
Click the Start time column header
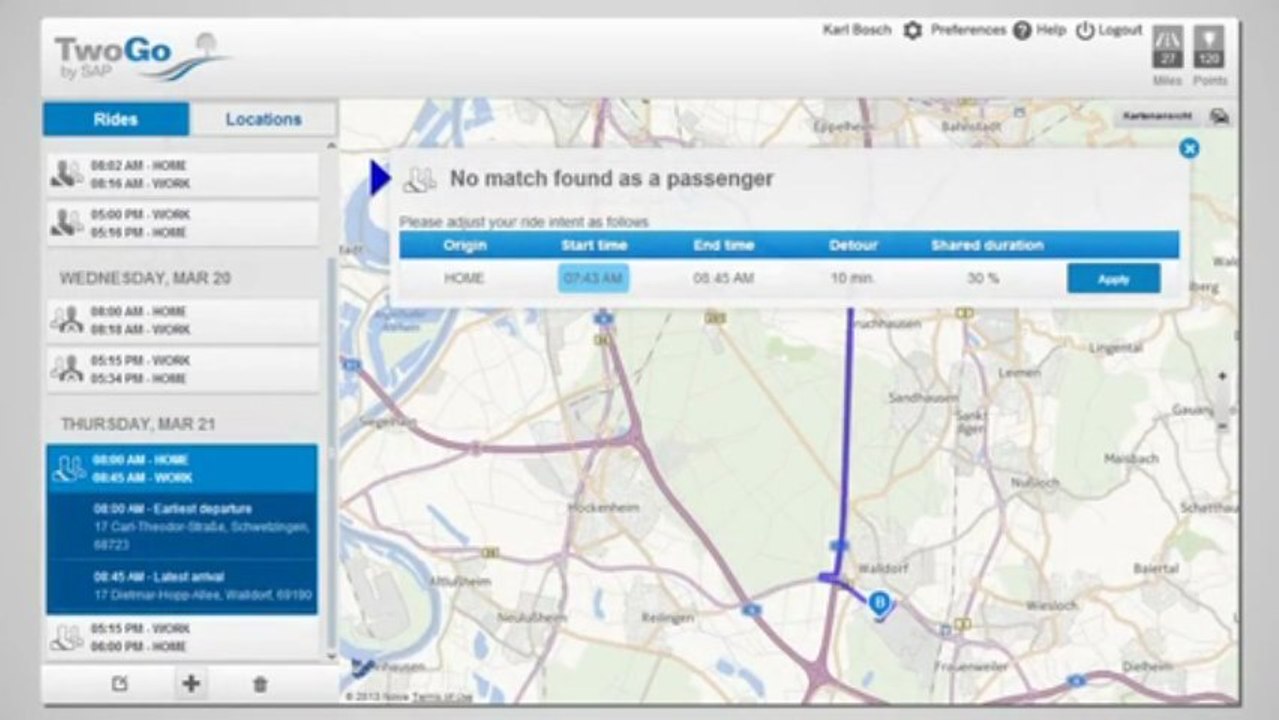[594, 245]
